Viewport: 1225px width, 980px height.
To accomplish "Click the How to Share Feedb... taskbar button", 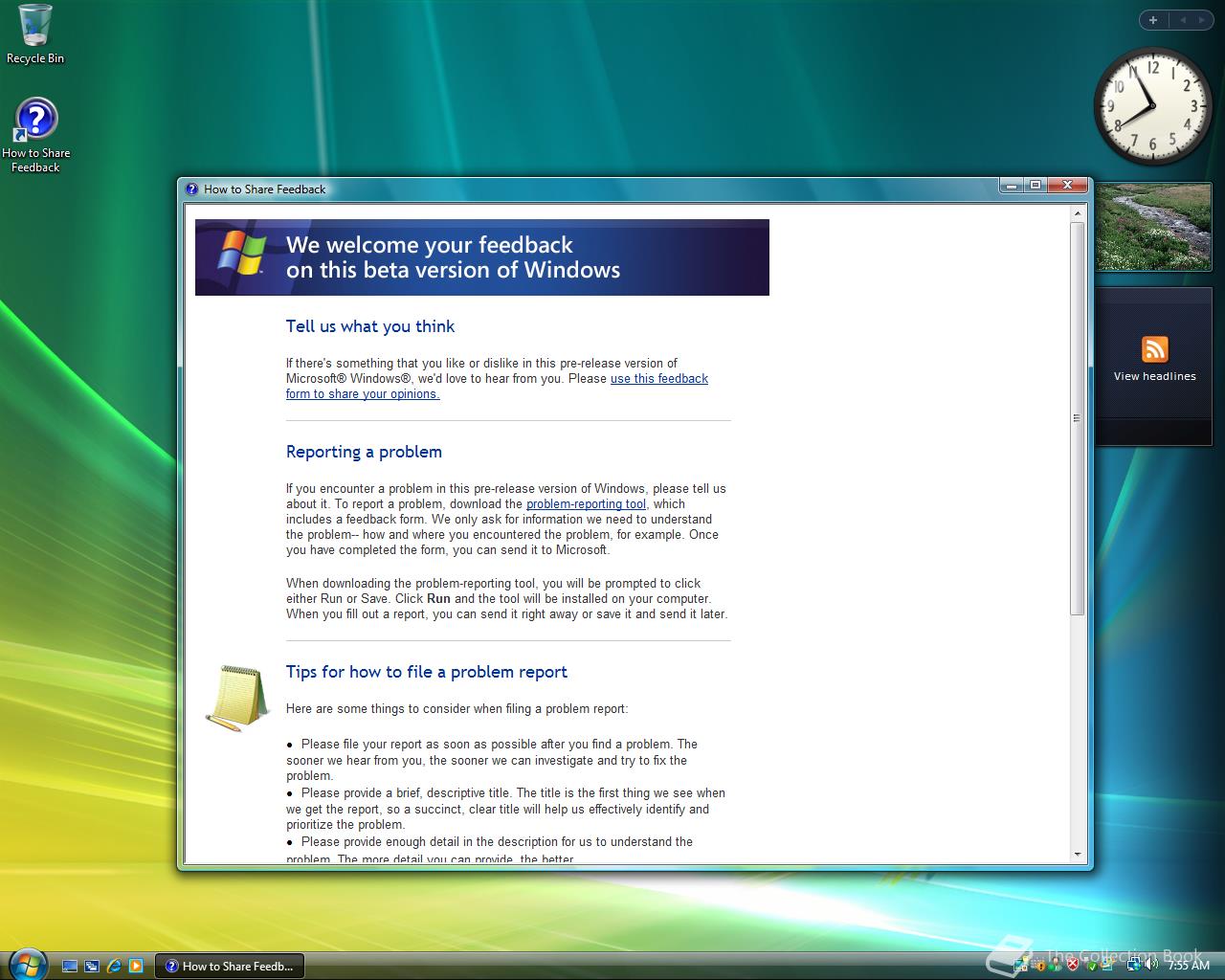I will pos(230,966).
